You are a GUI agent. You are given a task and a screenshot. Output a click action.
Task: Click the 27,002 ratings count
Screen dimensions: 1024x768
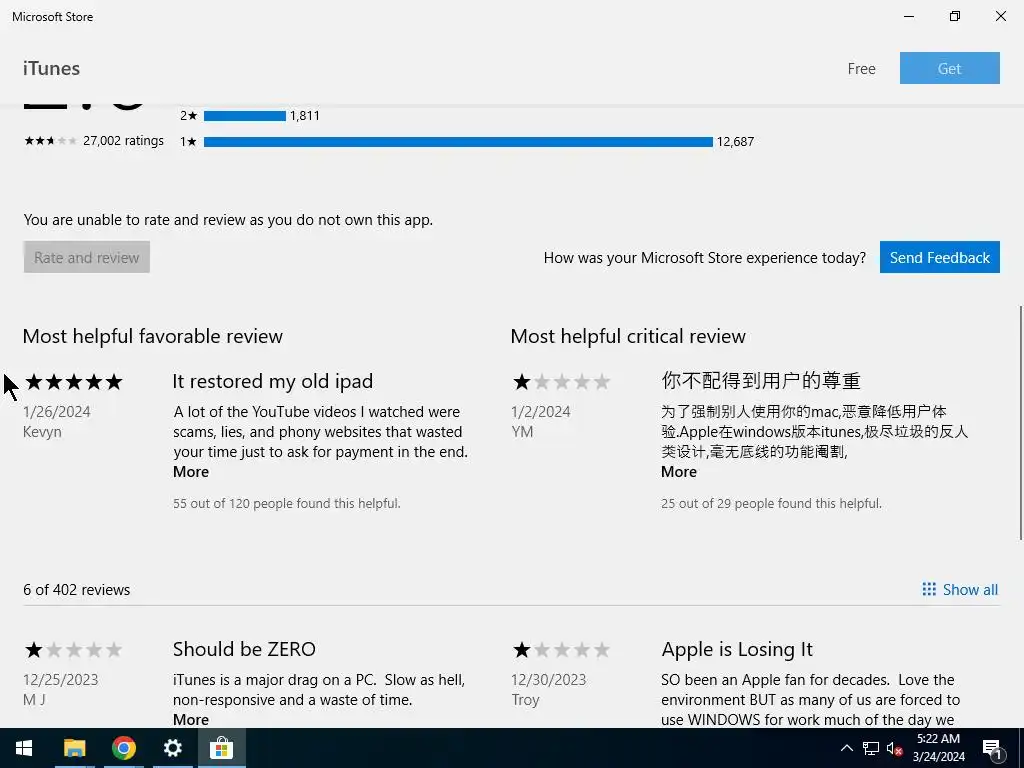123,140
